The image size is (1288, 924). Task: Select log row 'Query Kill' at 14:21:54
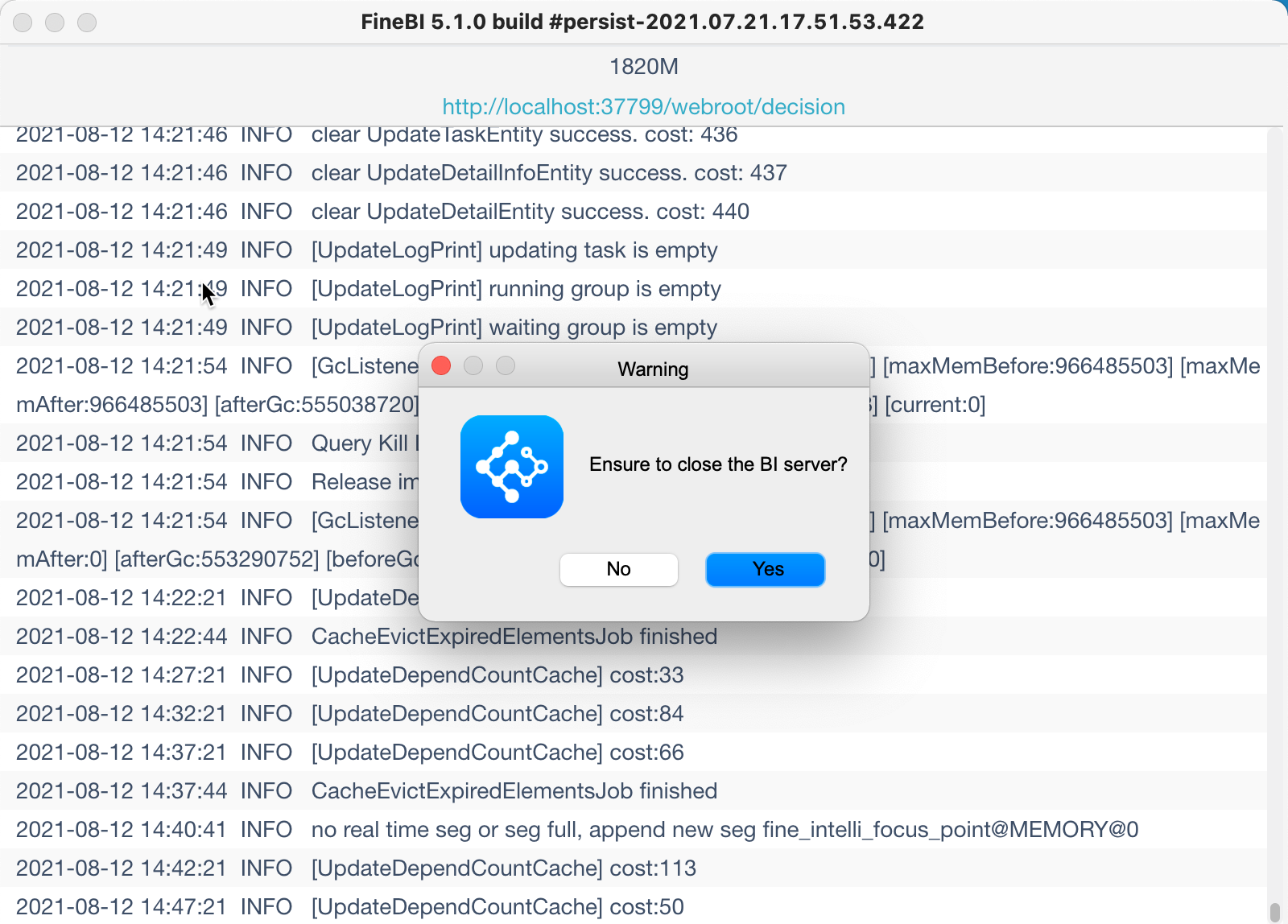coord(209,443)
